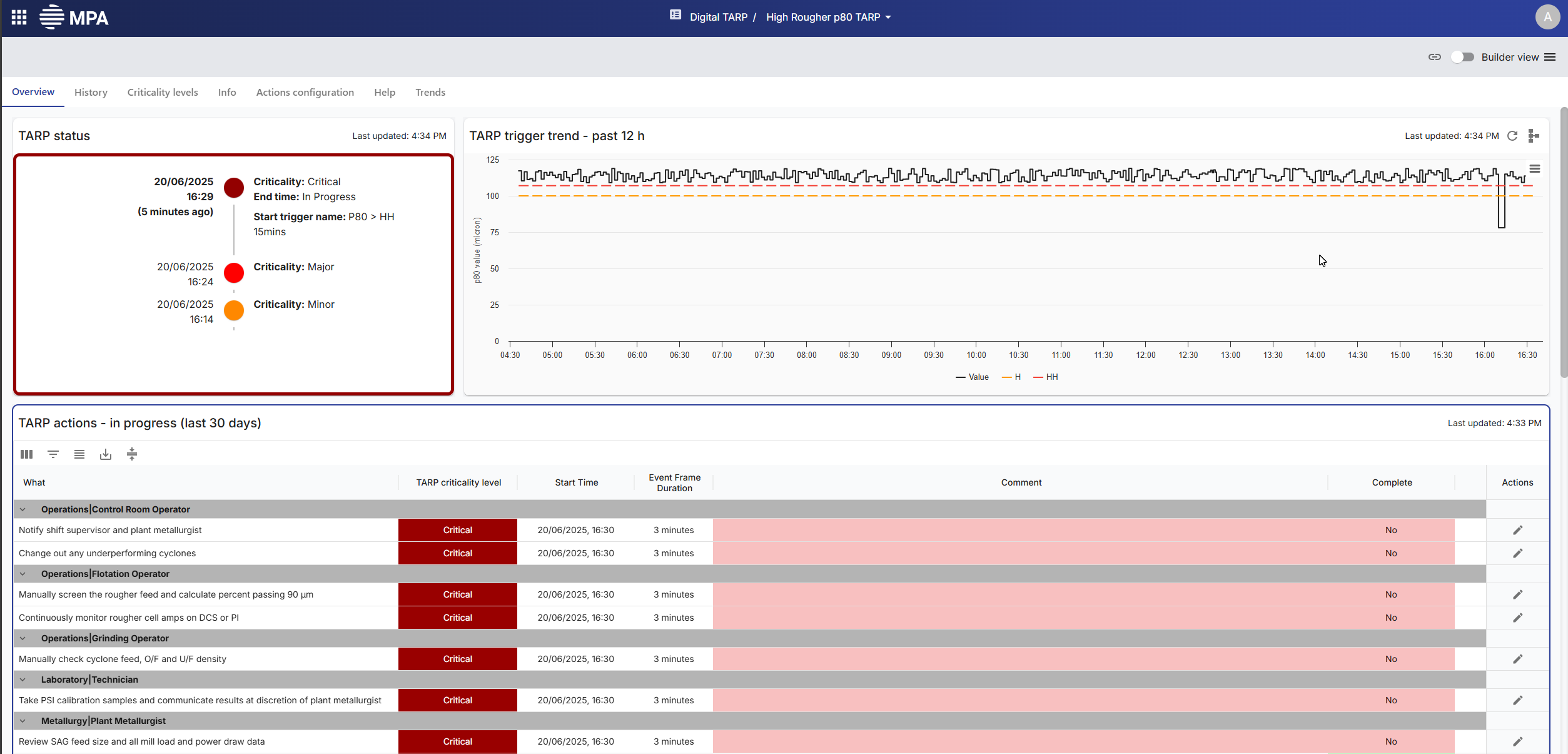The image size is (1568, 754).
Task: Copy link via the chain icon
Action: tap(1435, 57)
